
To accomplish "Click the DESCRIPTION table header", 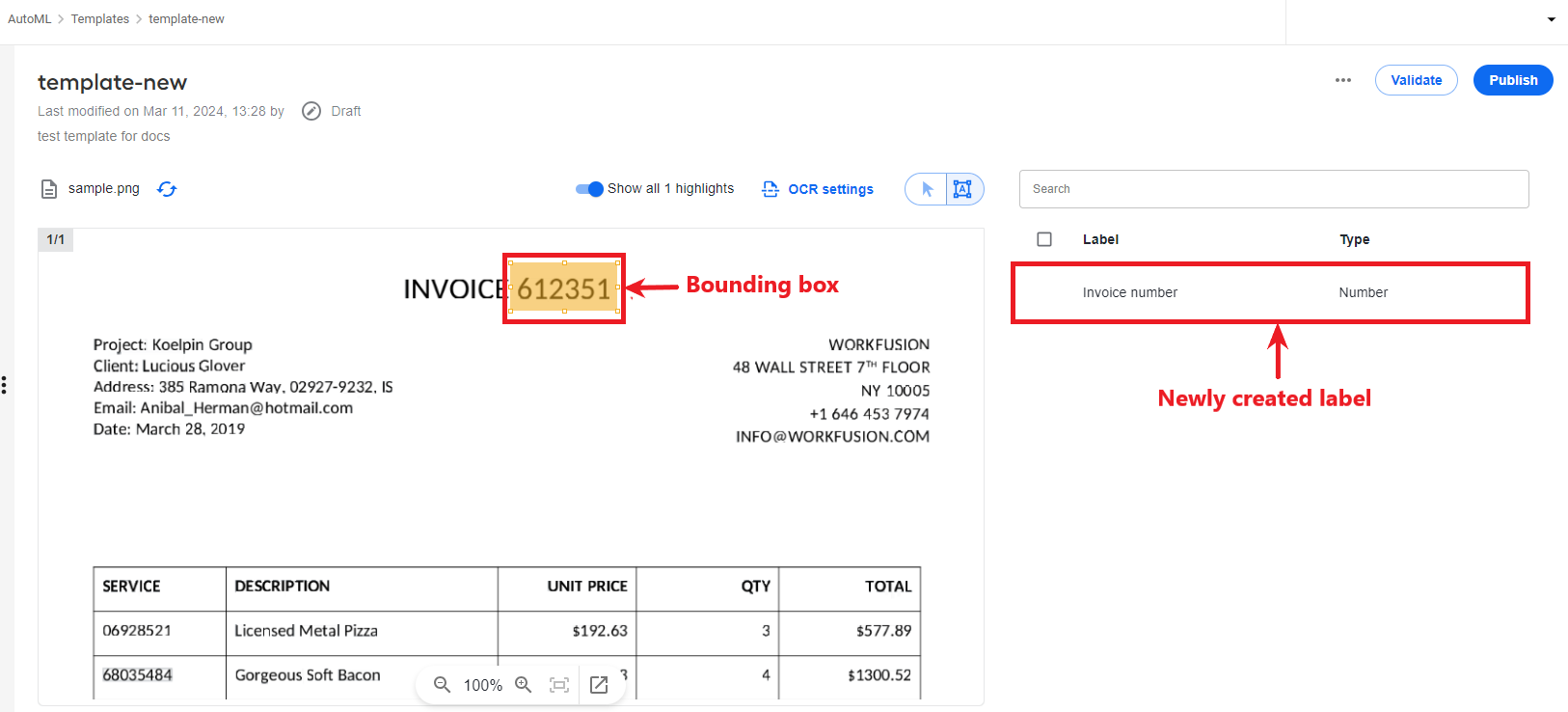I will pyautogui.click(x=283, y=587).
